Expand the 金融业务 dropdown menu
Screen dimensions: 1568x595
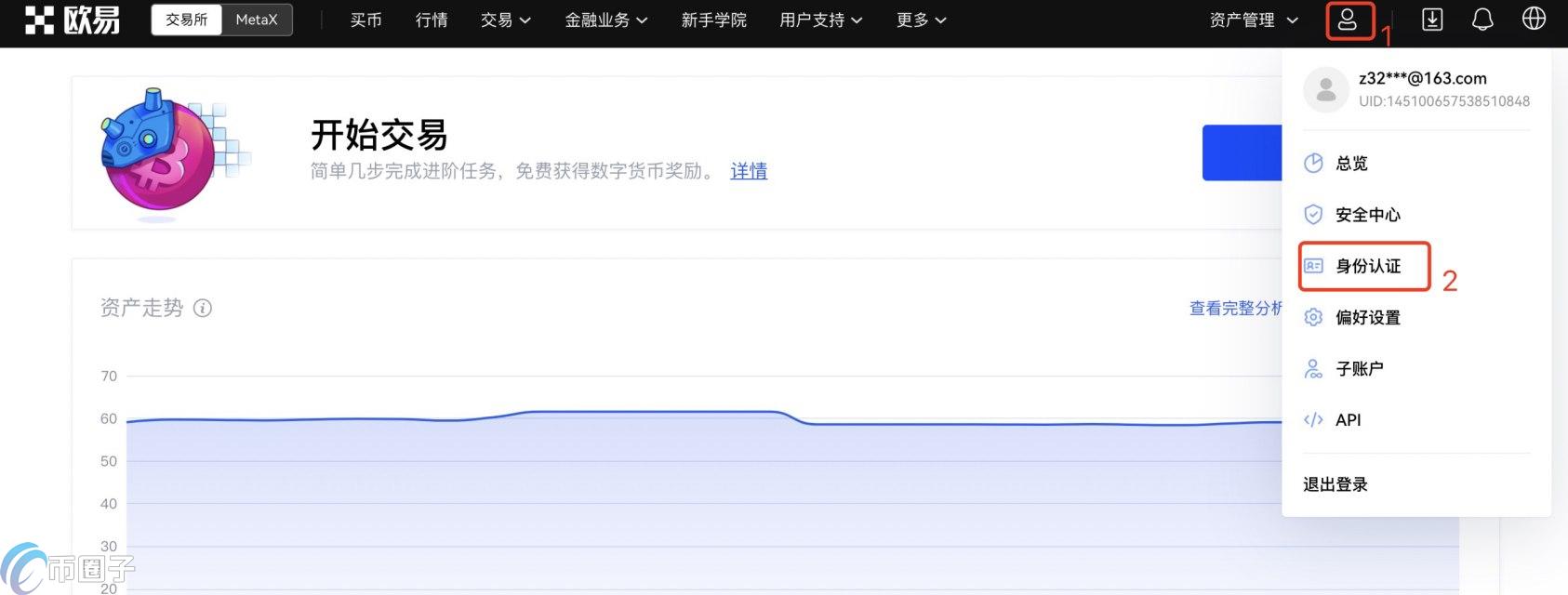coord(605,20)
